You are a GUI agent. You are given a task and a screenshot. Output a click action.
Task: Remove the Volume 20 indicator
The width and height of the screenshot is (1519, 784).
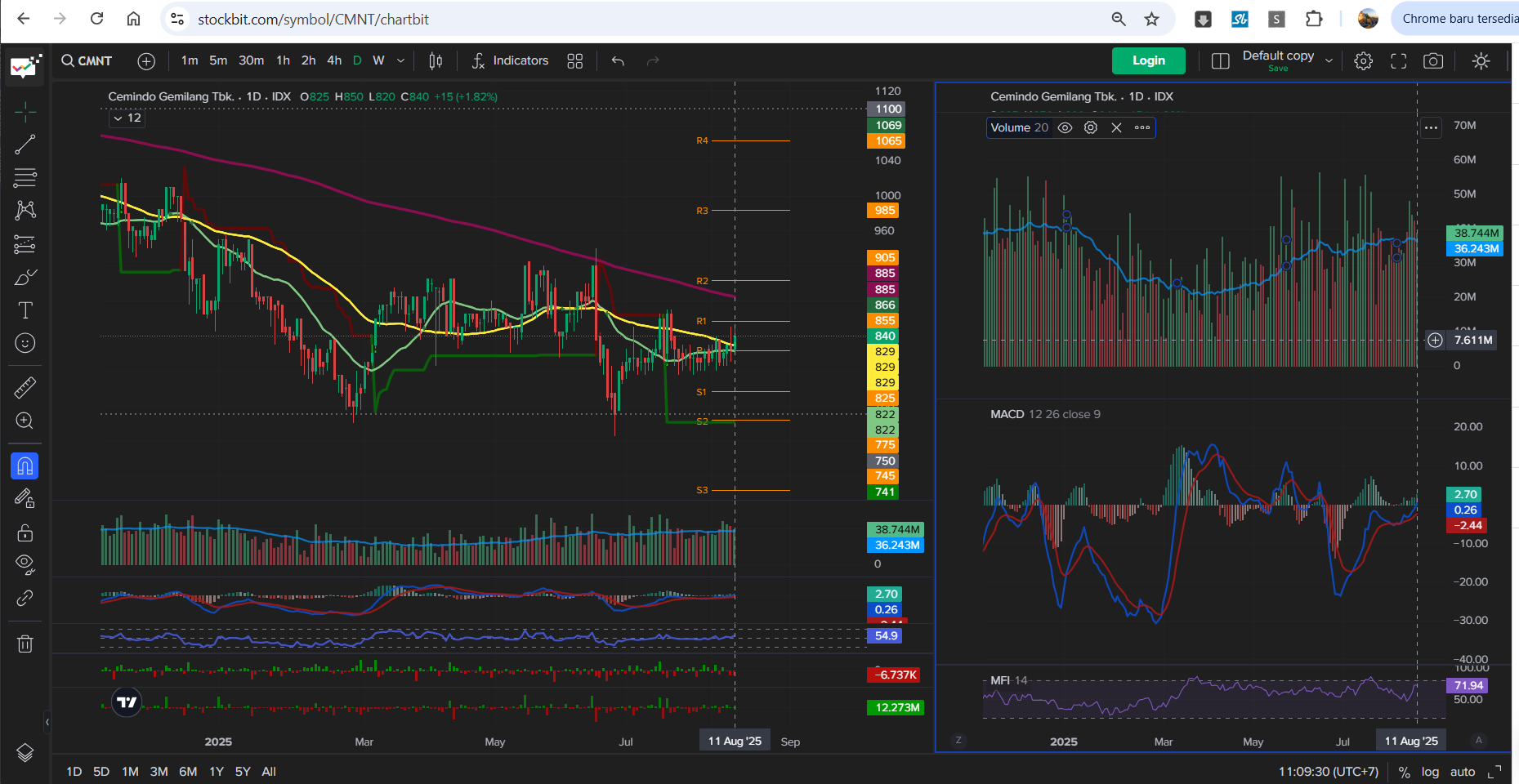[1116, 127]
